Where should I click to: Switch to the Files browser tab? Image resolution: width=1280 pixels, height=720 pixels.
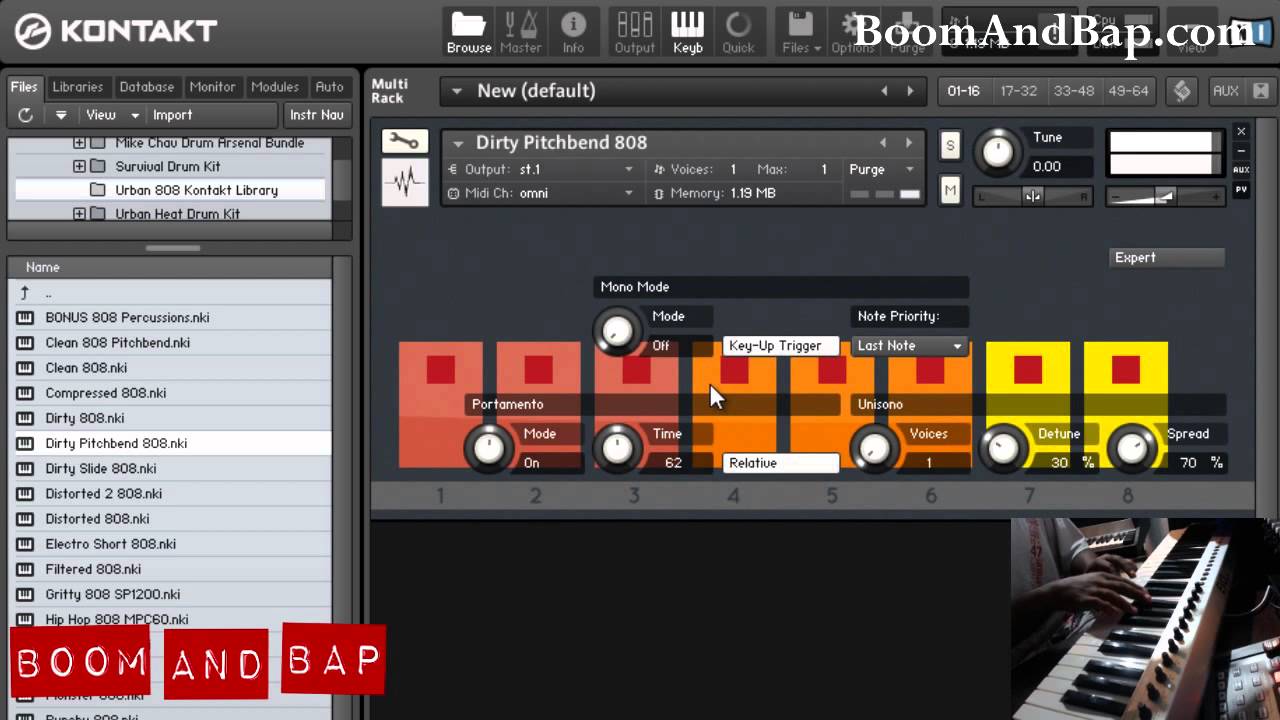(x=24, y=87)
